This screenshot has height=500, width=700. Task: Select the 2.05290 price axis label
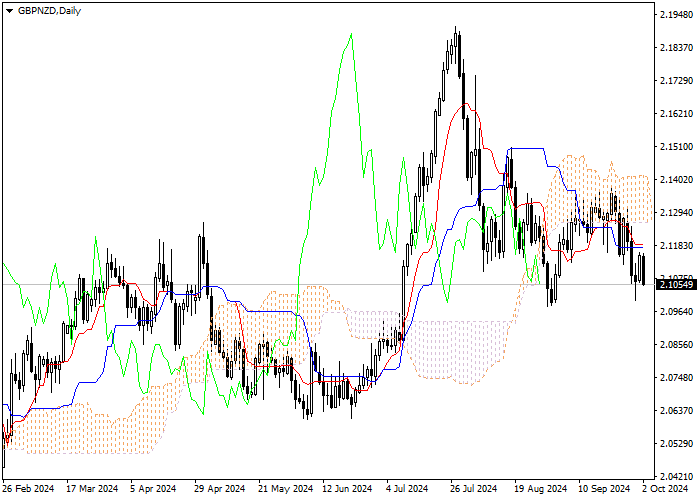coord(676,443)
